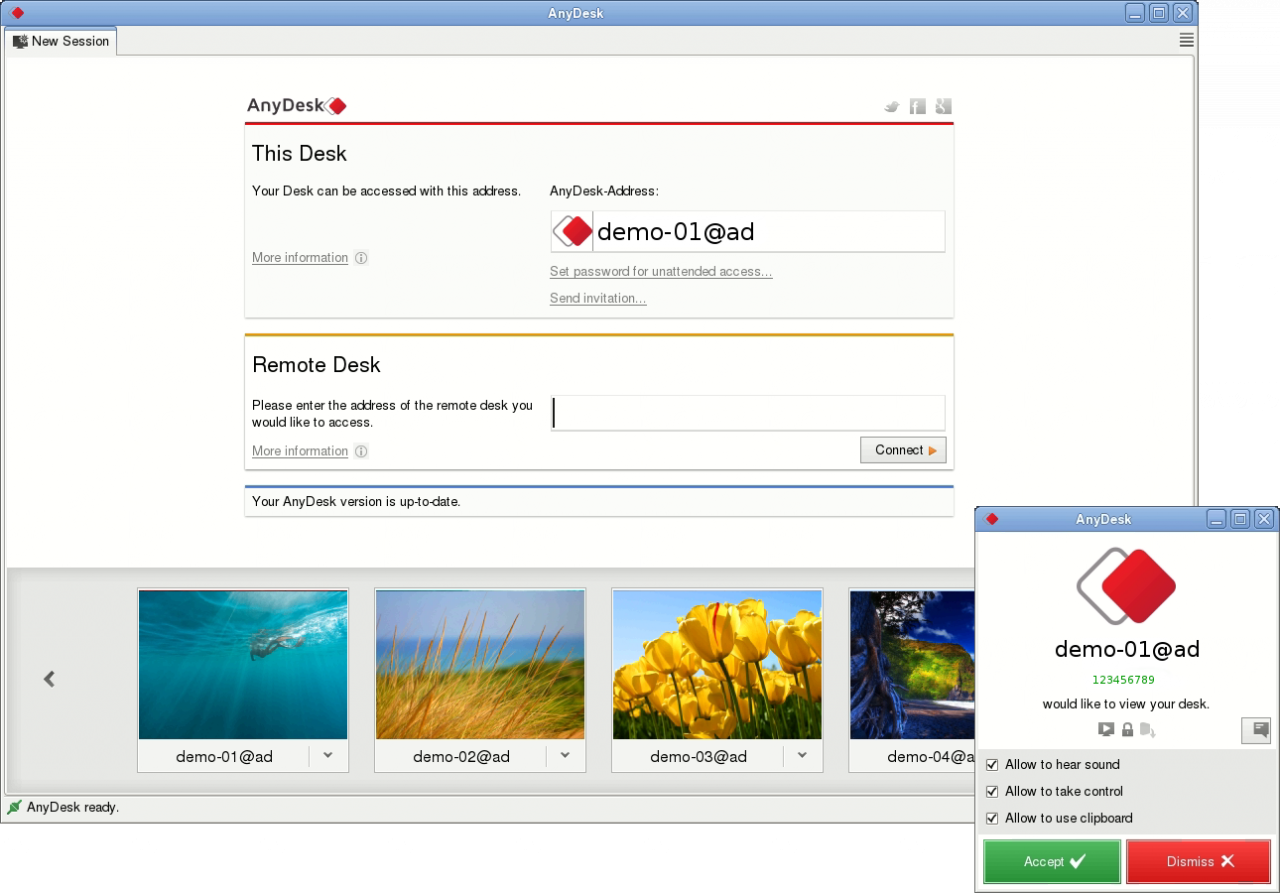Focus the remote desk address input field

(x=748, y=413)
